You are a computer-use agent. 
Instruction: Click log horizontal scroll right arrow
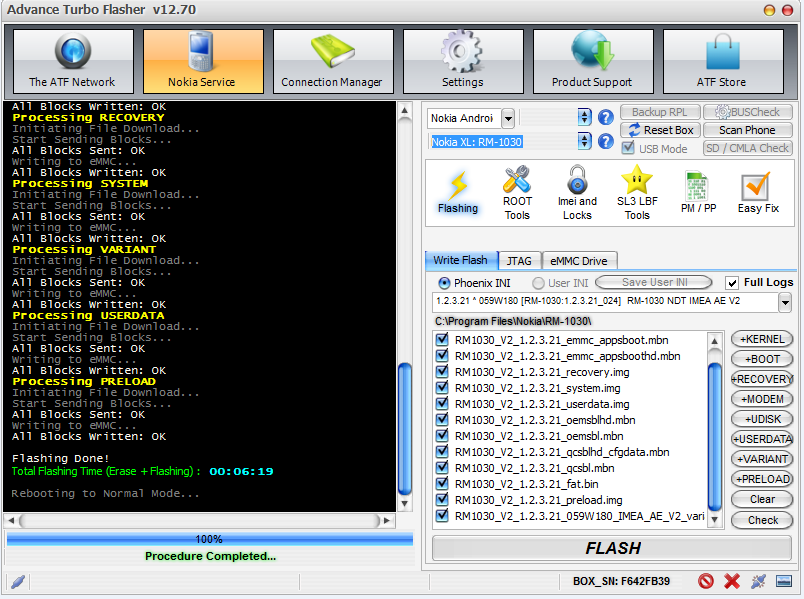387,521
